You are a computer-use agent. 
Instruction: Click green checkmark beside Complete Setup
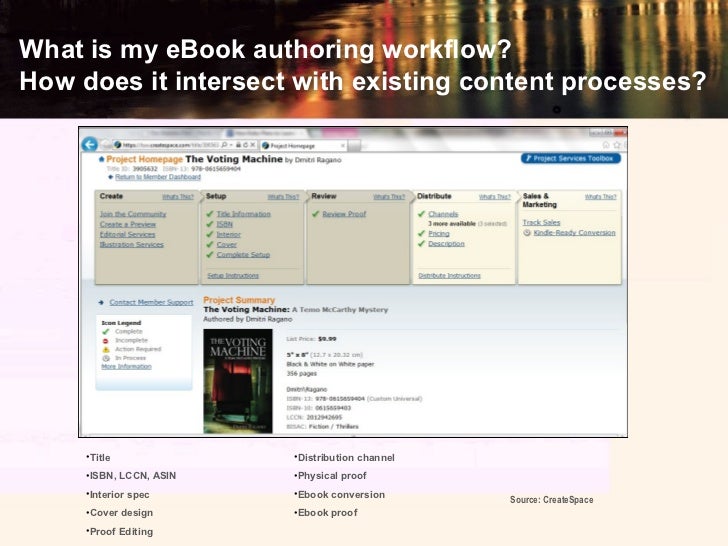coord(210,255)
